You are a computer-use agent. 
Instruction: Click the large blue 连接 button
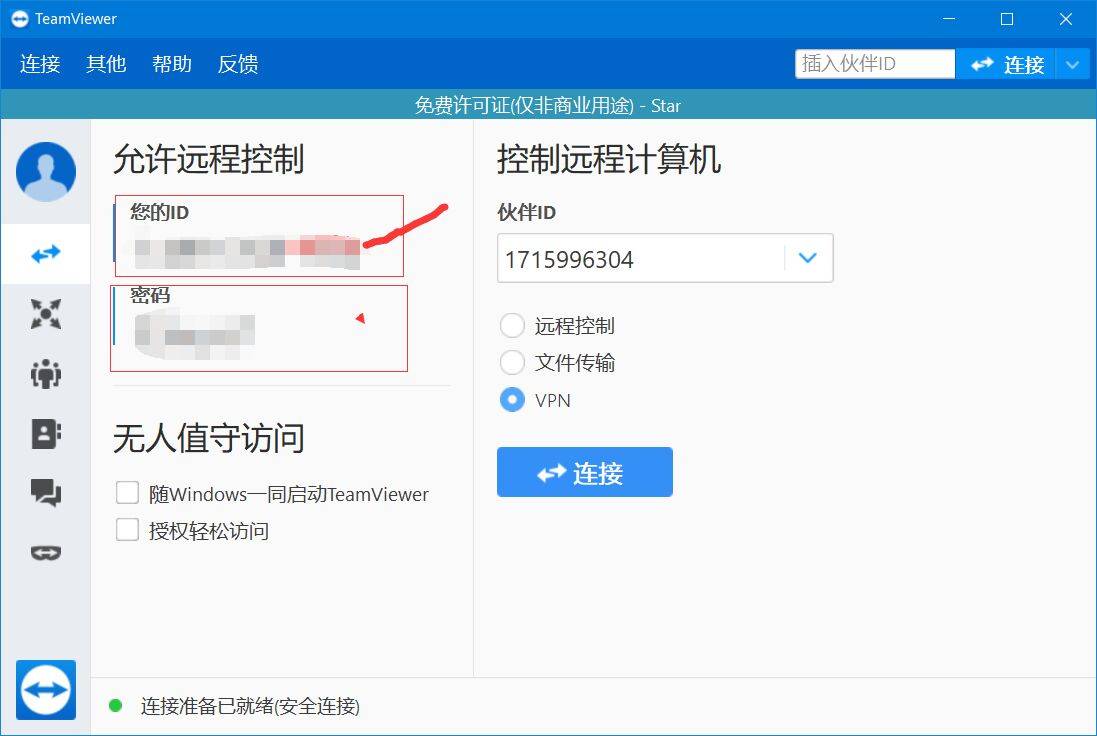585,472
